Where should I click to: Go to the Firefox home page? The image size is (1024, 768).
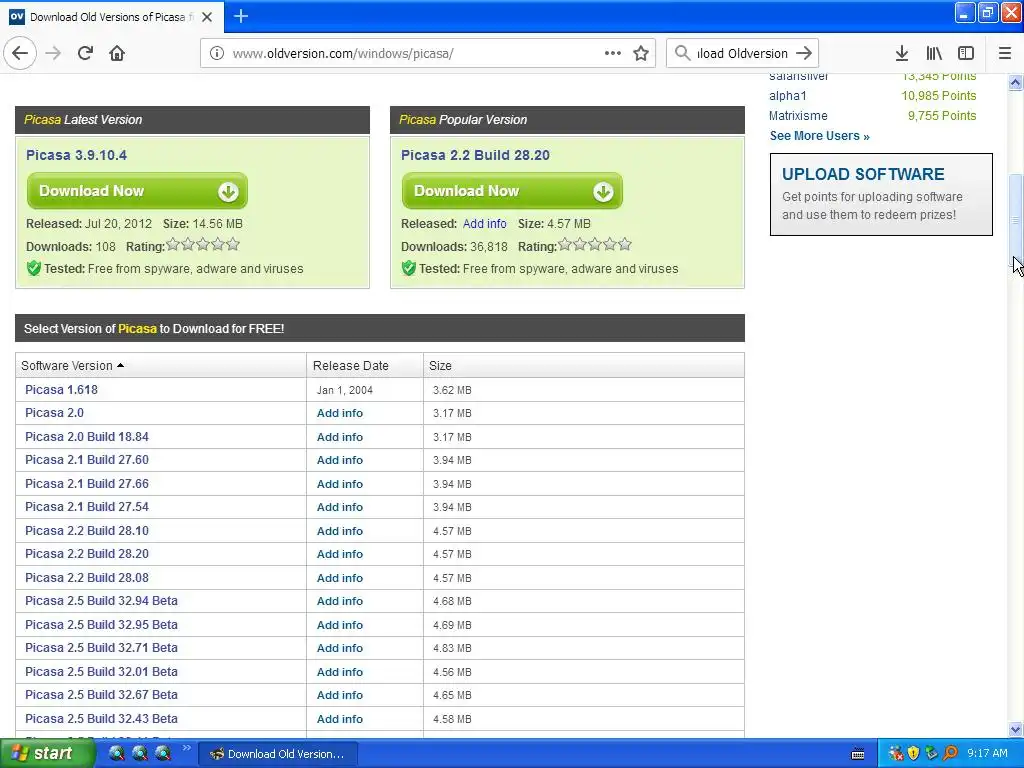(117, 53)
